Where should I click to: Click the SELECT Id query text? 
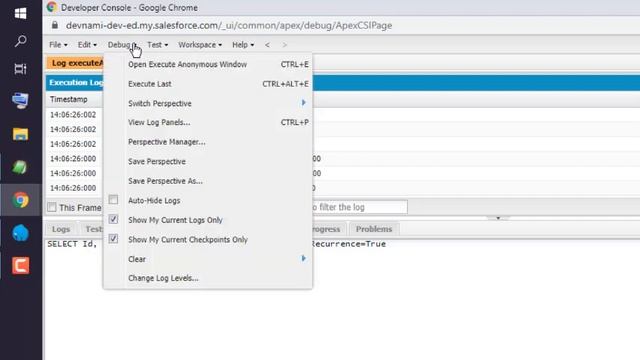pos(72,244)
